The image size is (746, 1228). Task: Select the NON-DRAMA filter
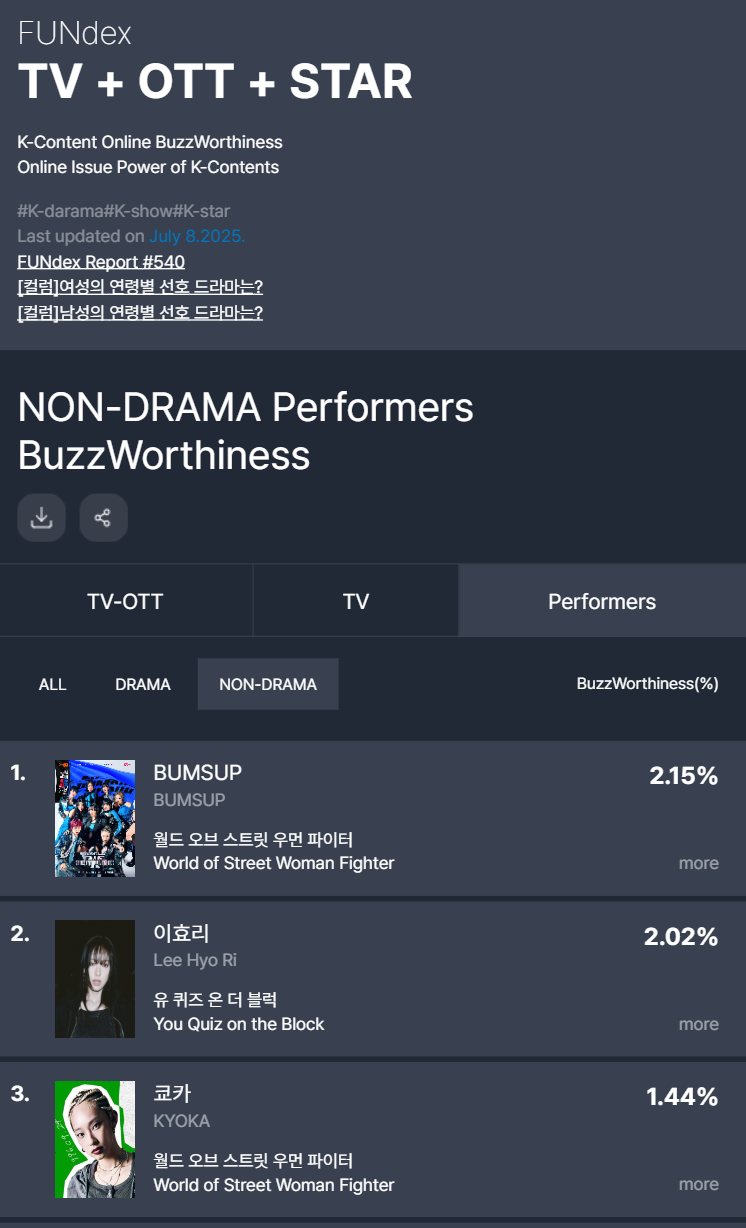[268, 684]
